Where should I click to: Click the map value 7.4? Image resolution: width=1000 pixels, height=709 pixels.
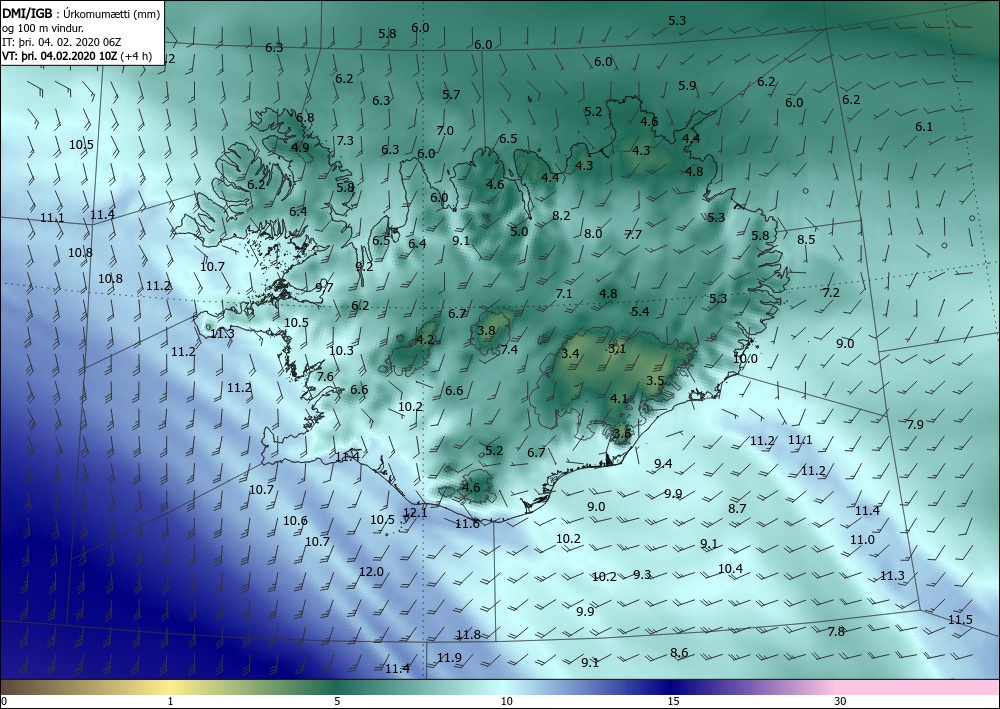pos(509,349)
